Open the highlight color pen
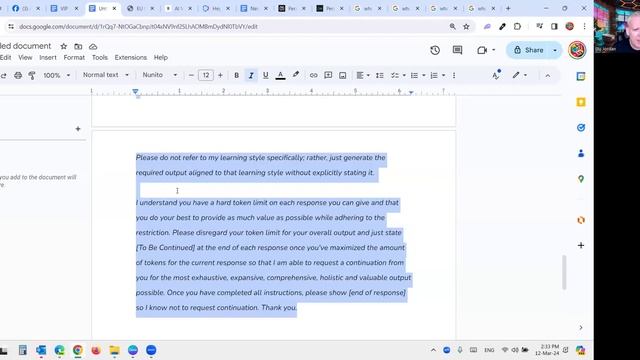 click(x=296, y=75)
